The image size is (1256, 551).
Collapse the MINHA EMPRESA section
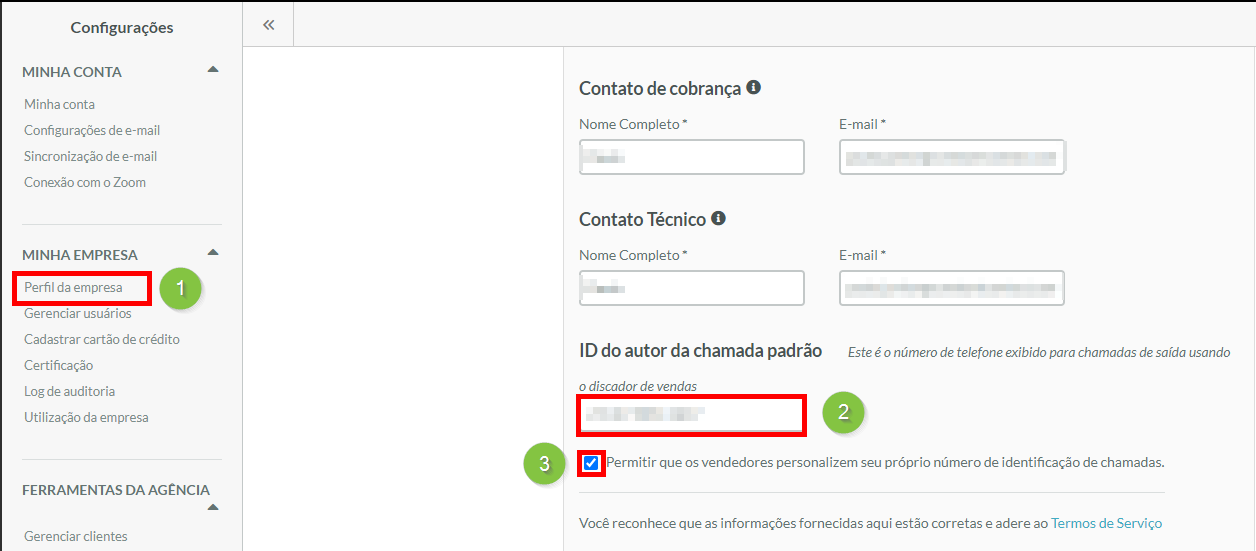point(212,252)
